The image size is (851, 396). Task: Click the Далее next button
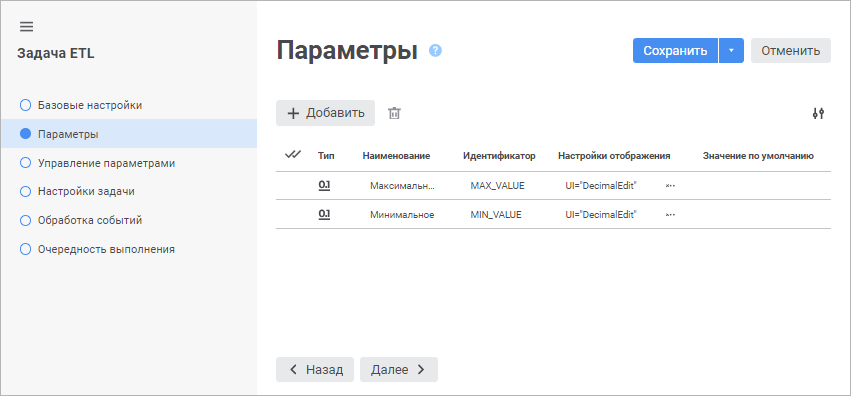point(399,369)
